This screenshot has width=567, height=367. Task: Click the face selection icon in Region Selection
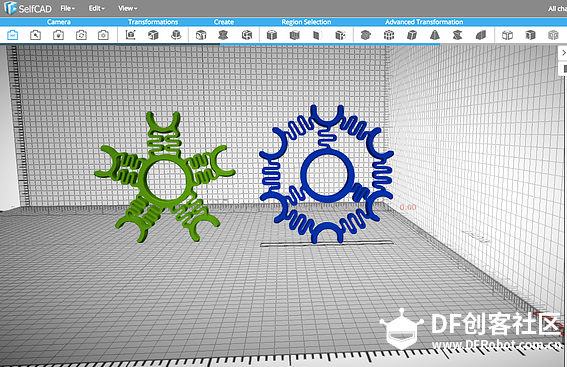point(317,35)
